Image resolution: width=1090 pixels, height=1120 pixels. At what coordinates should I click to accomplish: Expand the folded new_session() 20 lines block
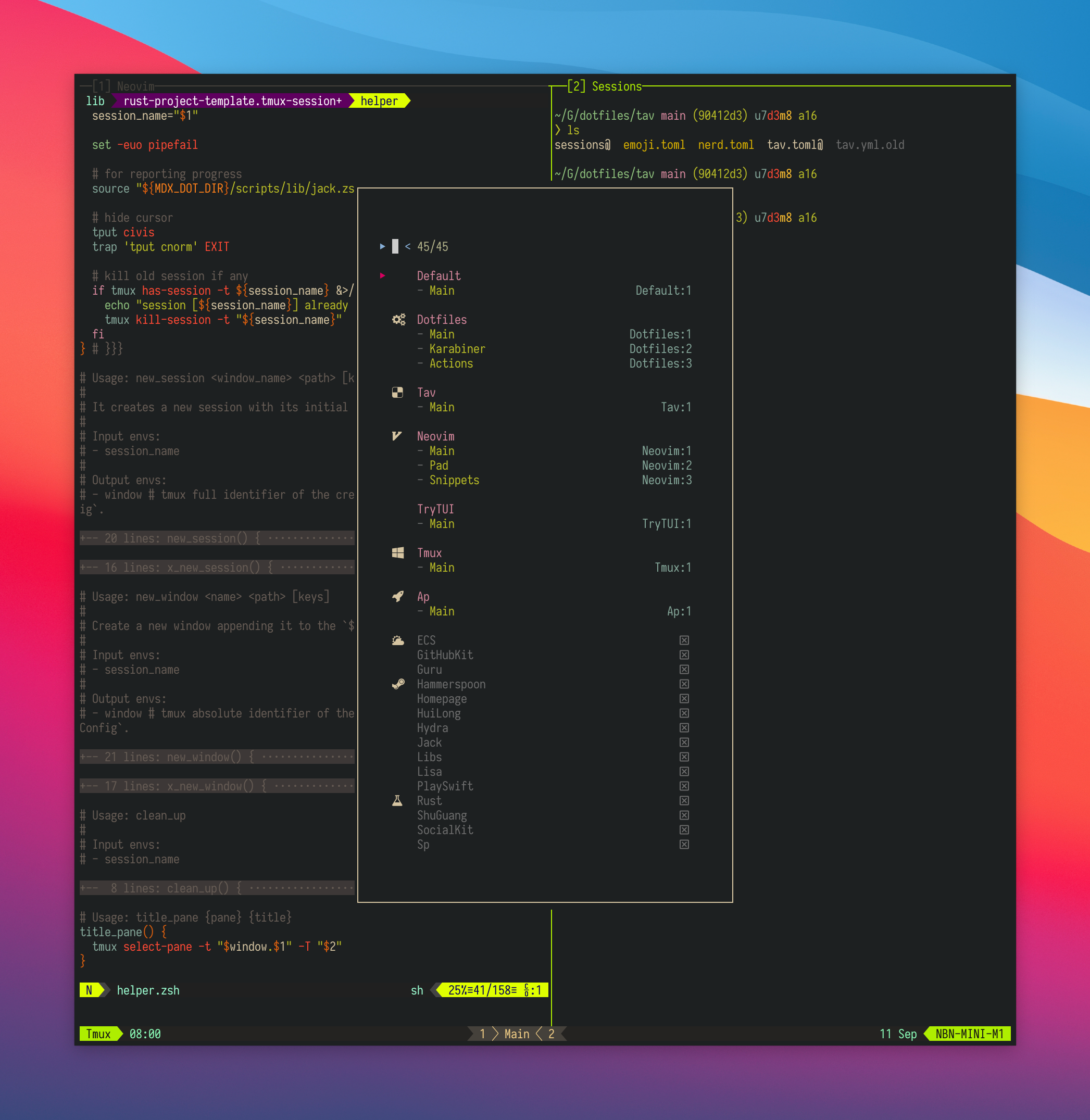[x=217, y=538]
